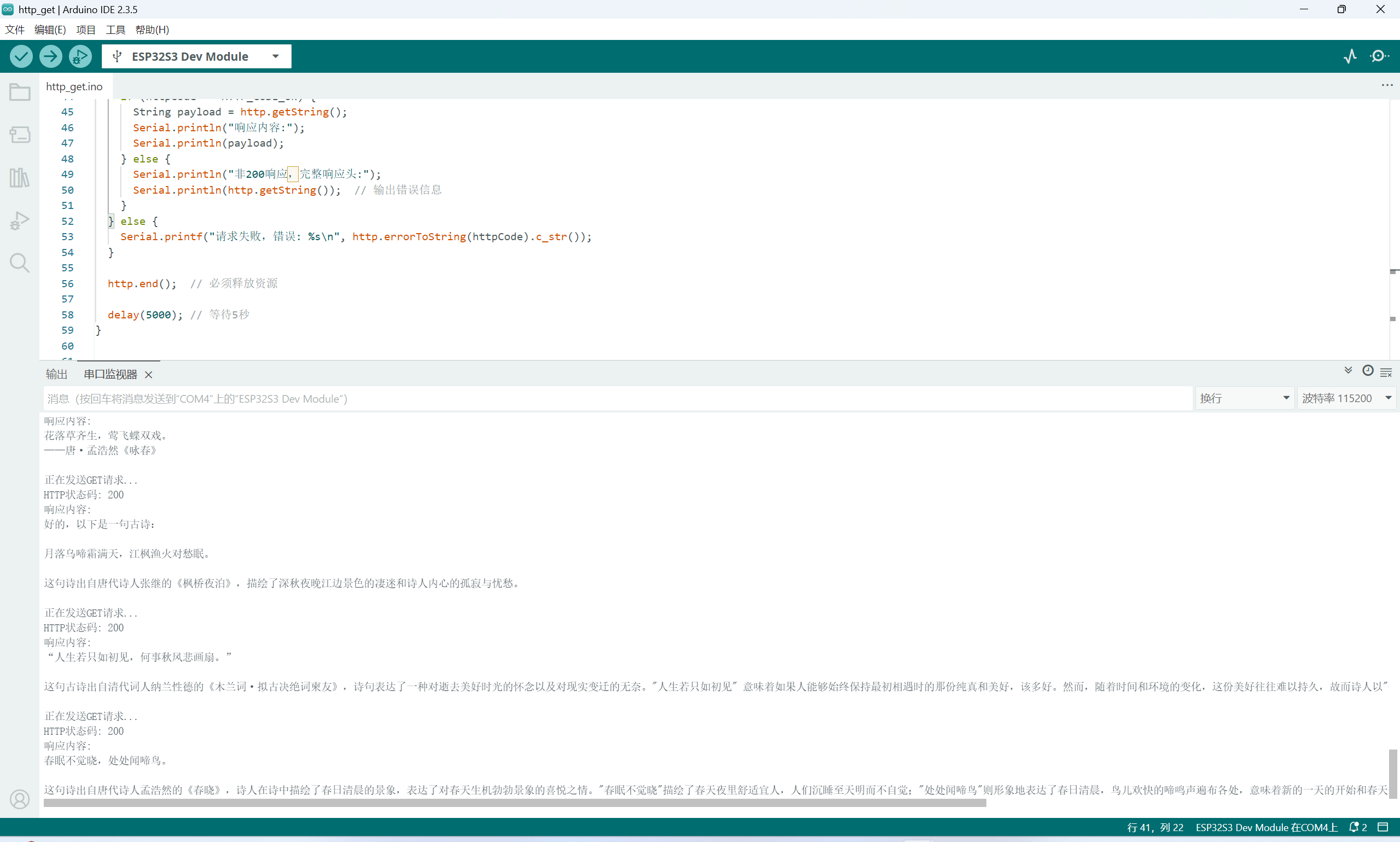Click the serial message input field
The image size is (1400, 842).
617,398
